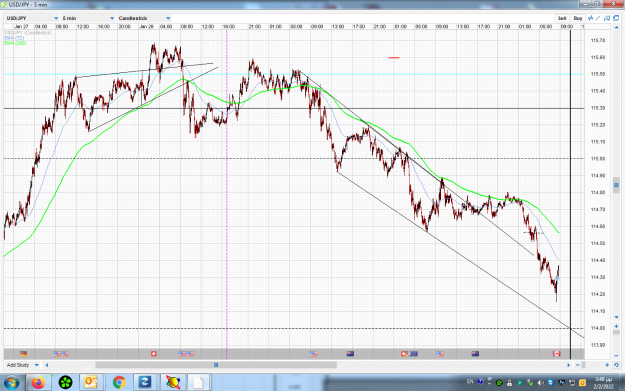Click the horizontal time scrollbar thumb
625x391 pixels.
pos(216,365)
